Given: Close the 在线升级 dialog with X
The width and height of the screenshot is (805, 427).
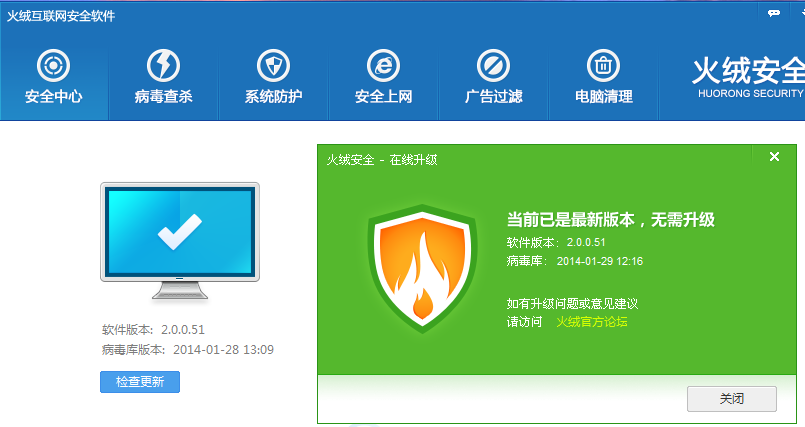Looking at the screenshot, I should (774, 157).
